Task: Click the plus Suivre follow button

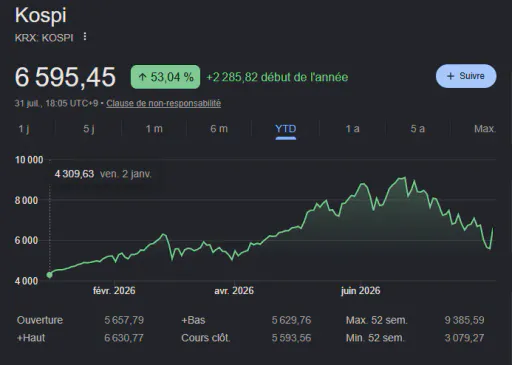Action: pos(466,76)
